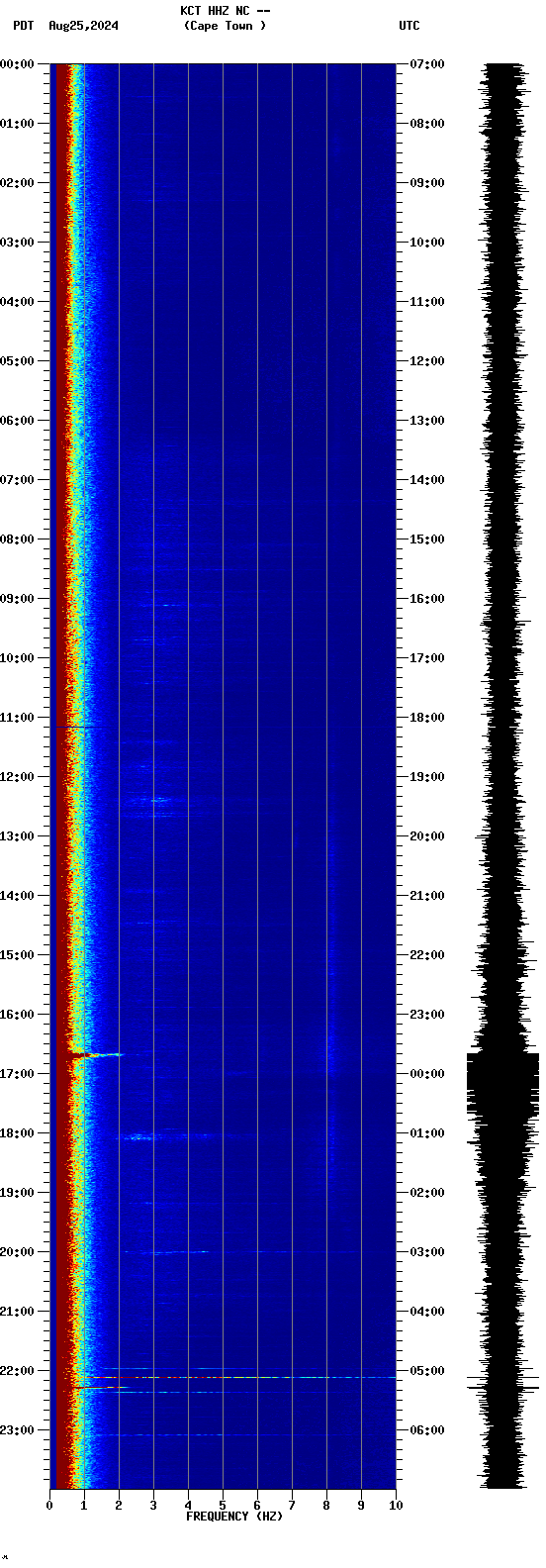Click the UTC time label 14:00
This screenshot has height=1568, width=546.
pos(427,480)
